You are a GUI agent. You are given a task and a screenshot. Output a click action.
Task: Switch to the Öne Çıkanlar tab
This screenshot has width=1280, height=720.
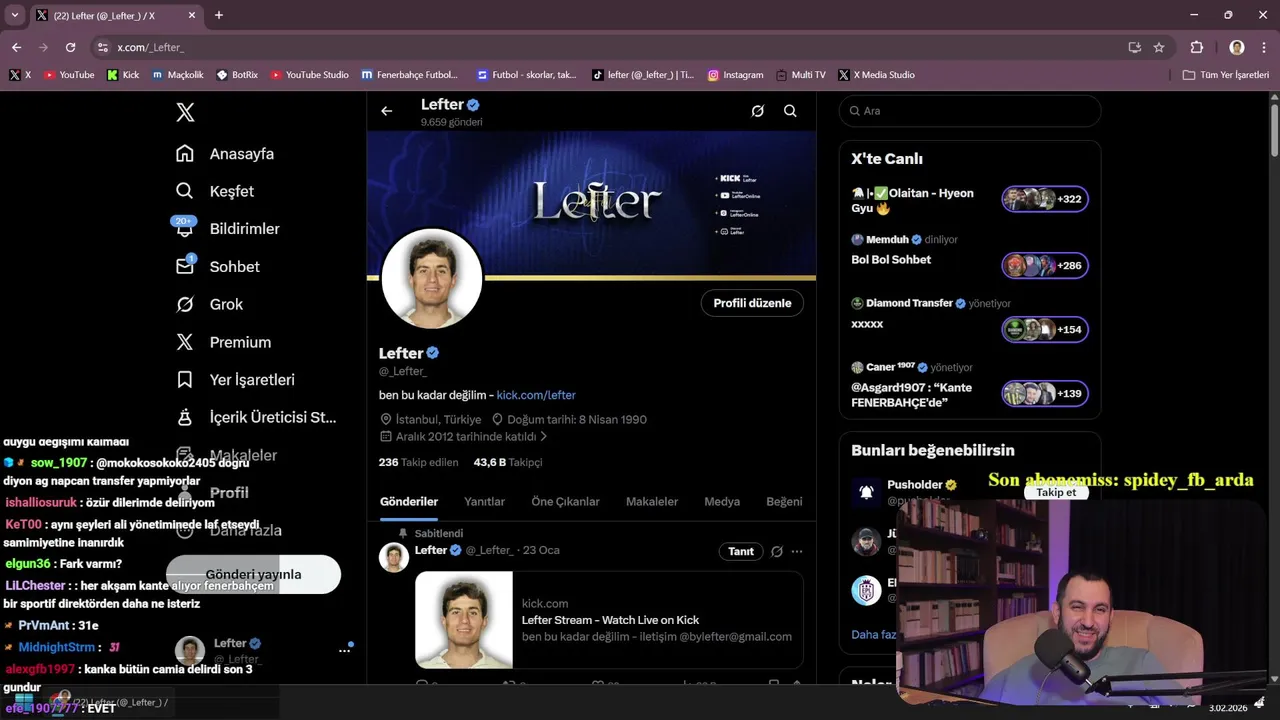coord(565,502)
